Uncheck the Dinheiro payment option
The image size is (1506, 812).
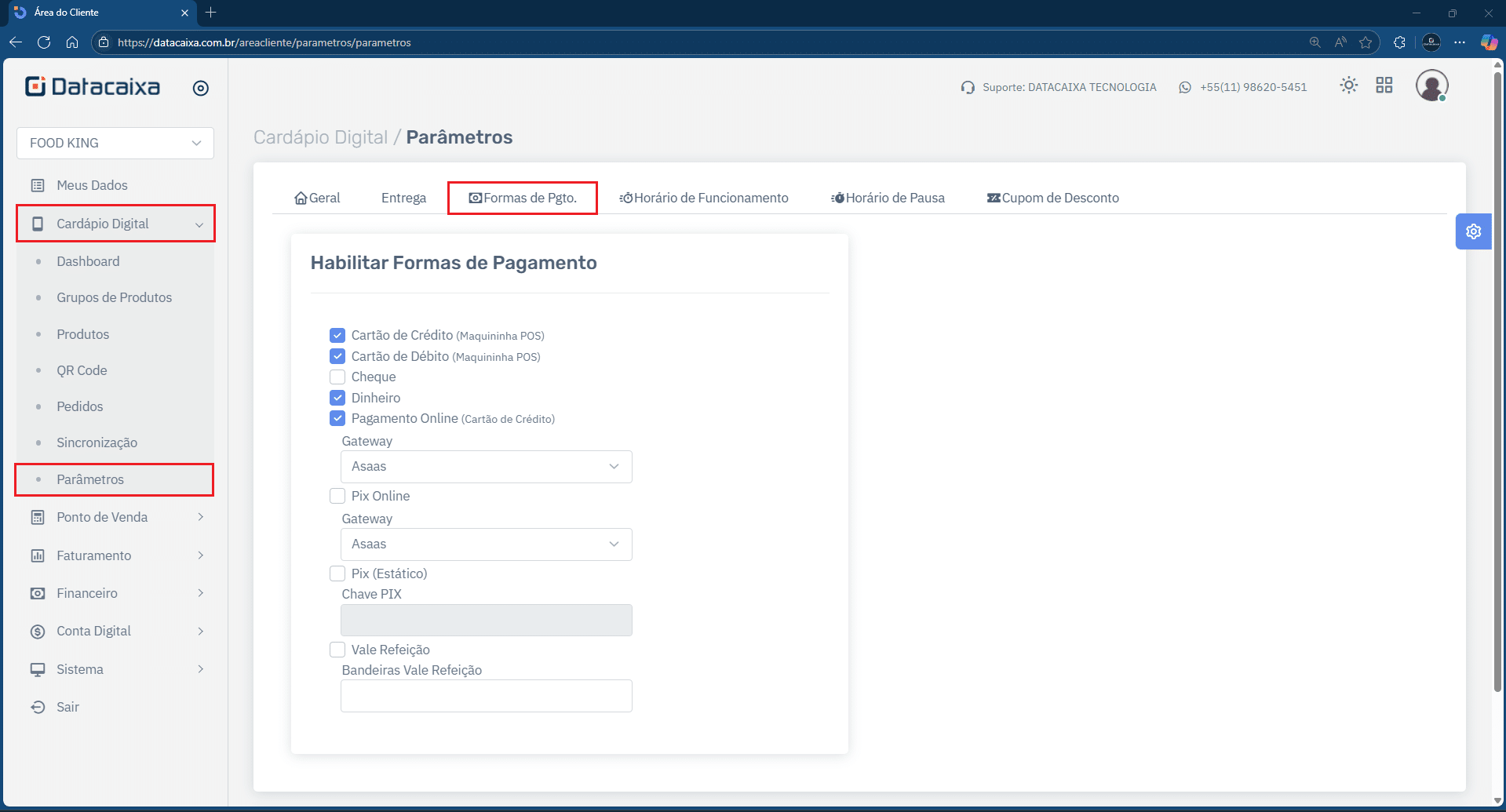337,398
